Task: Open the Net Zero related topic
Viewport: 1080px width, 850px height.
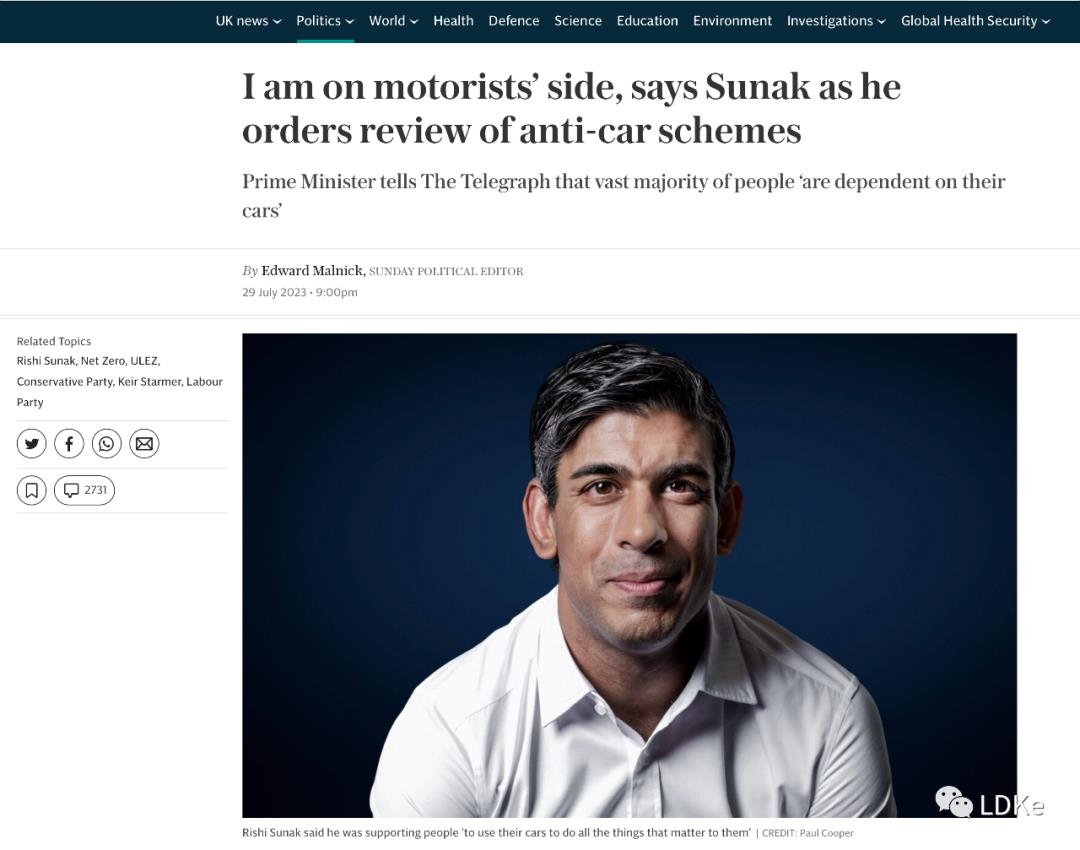Action: (103, 361)
